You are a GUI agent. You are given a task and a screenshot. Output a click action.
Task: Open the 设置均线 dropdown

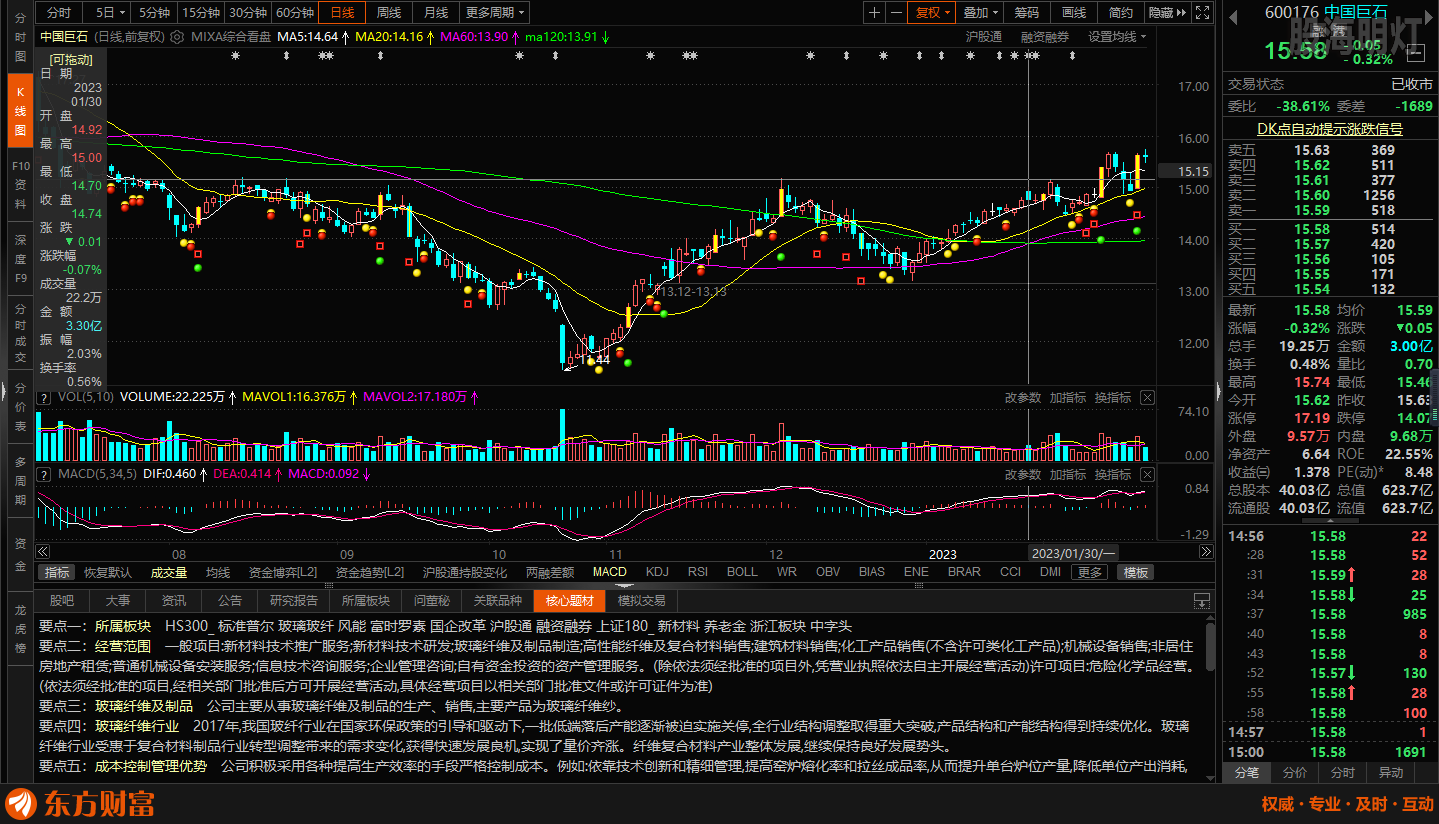click(x=1117, y=36)
